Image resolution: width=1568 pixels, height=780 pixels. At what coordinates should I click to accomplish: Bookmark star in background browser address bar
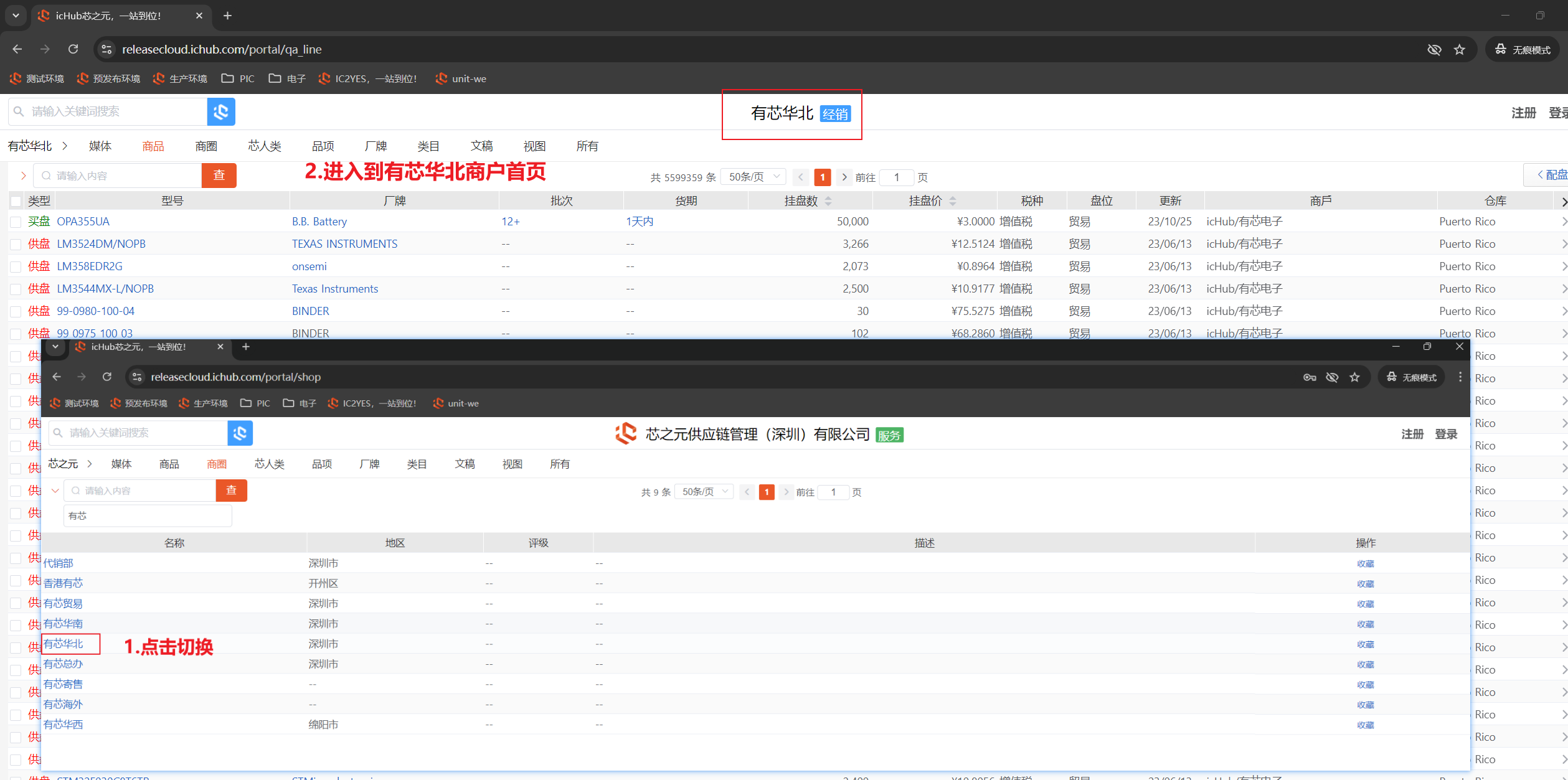(1459, 50)
